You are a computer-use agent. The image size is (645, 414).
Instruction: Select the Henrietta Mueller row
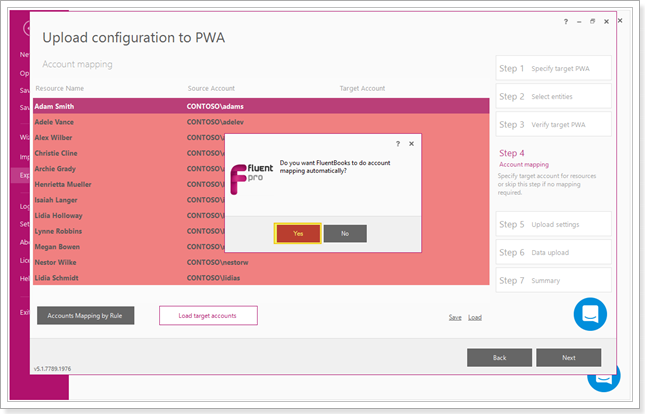point(129,184)
